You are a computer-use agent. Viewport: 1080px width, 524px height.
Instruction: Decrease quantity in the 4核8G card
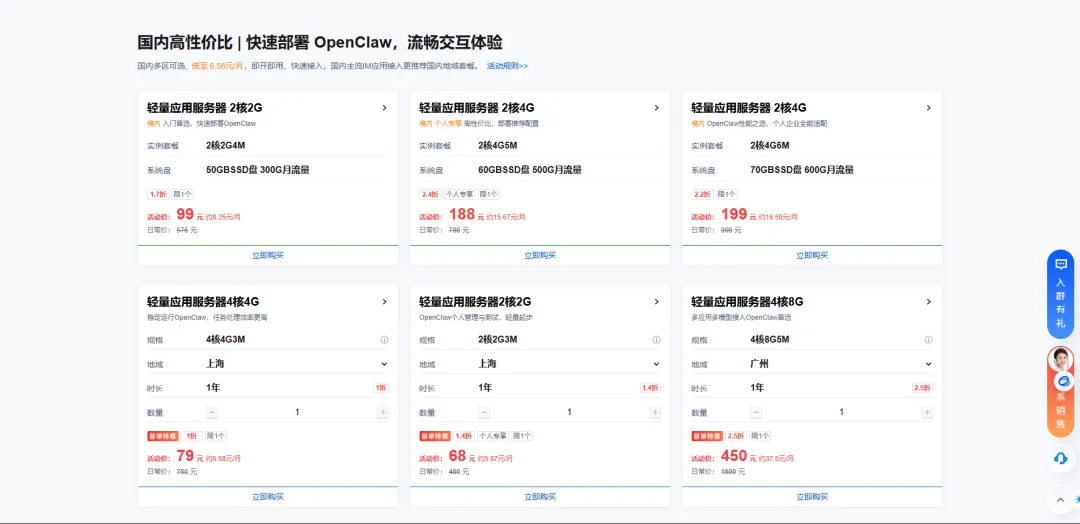(x=756, y=412)
